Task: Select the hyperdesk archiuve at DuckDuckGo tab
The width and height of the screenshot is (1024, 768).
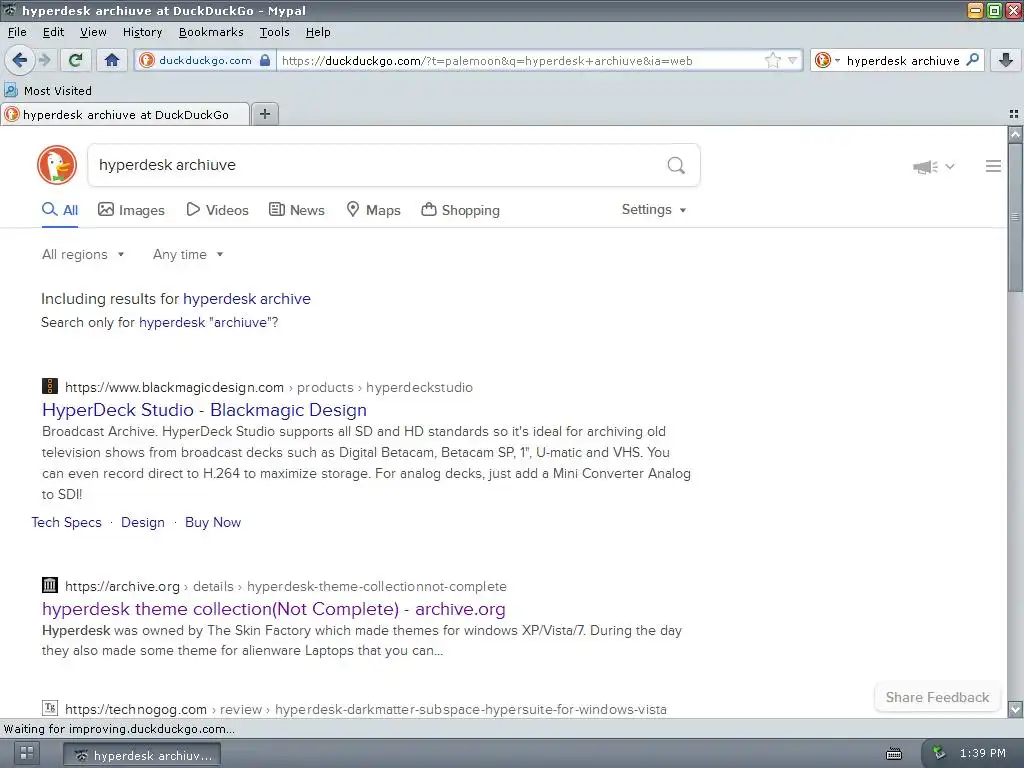Action: pyautogui.click(x=125, y=114)
